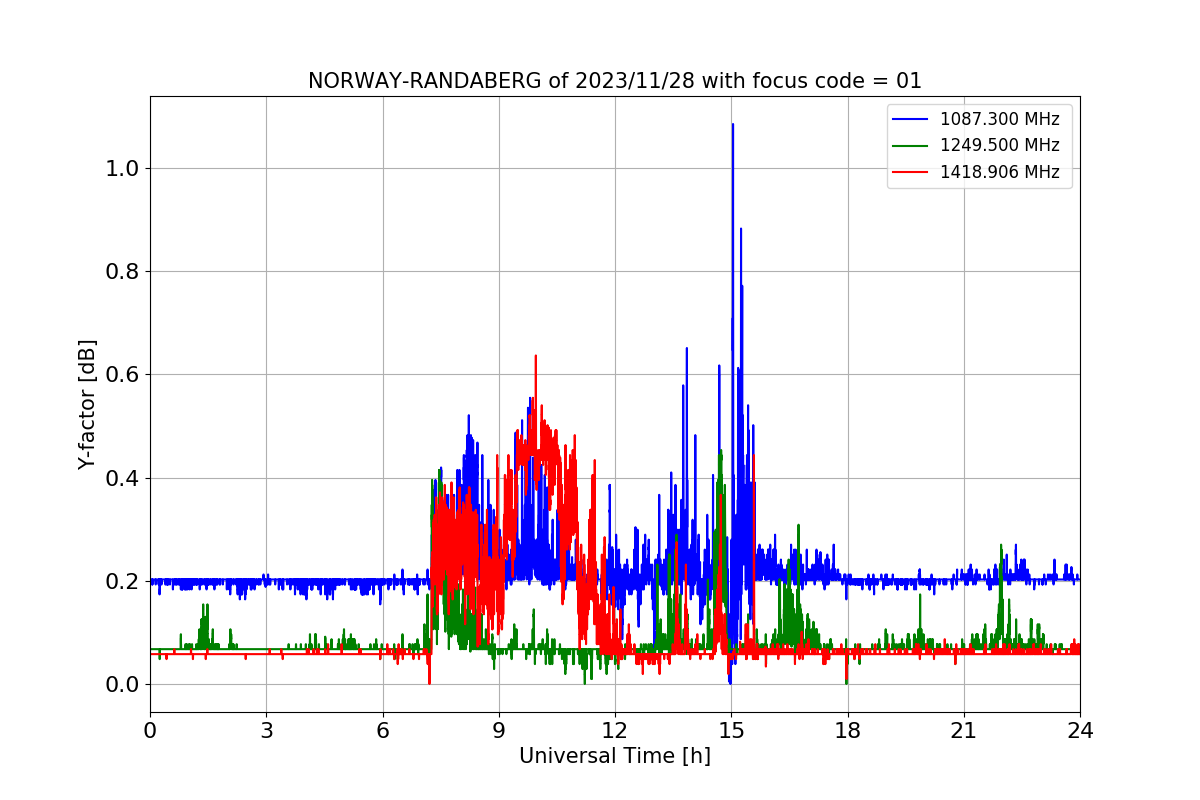This screenshot has width=1200, height=800.
Task: Click the Universal Time [h] axis label
Action: coord(615,756)
